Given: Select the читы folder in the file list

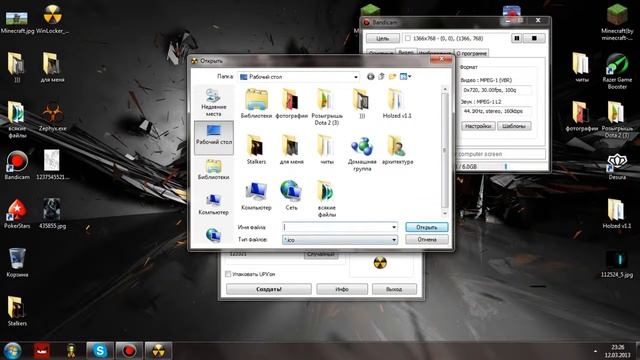Looking at the screenshot, I should [327, 149].
